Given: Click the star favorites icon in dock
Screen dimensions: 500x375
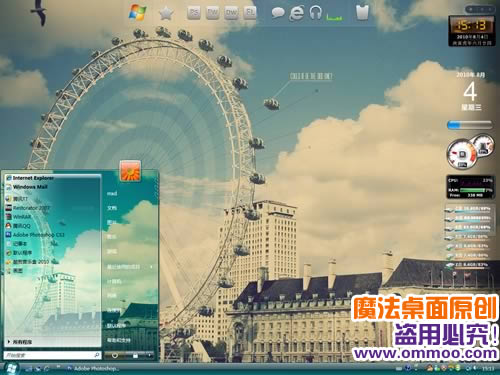Looking at the screenshot, I should (x=166, y=13).
